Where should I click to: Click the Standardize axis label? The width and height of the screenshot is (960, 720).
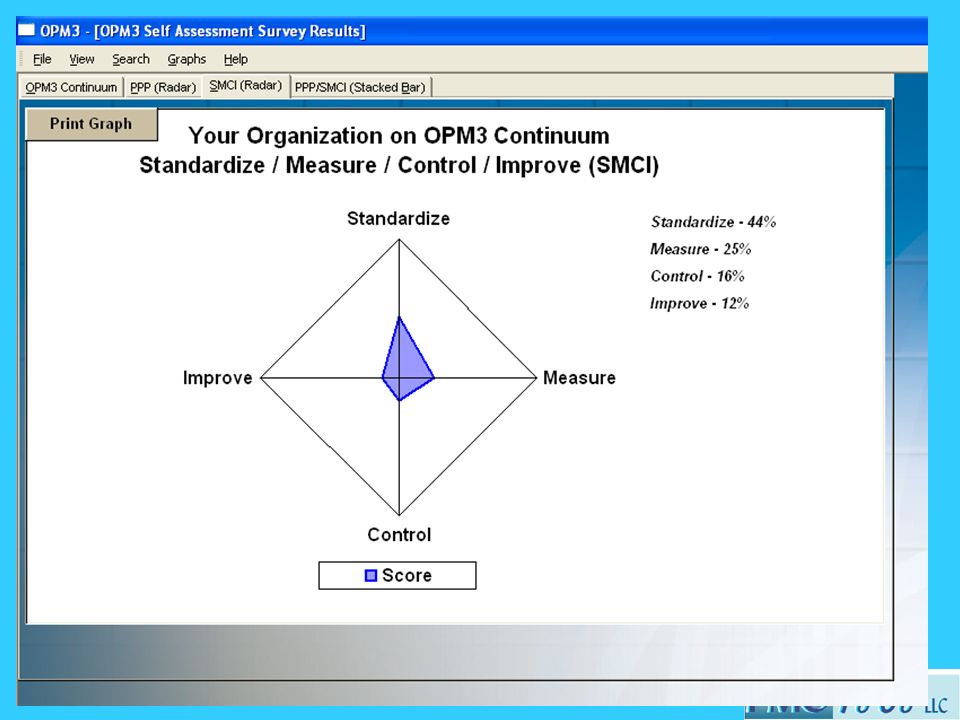pyautogui.click(x=399, y=219)
